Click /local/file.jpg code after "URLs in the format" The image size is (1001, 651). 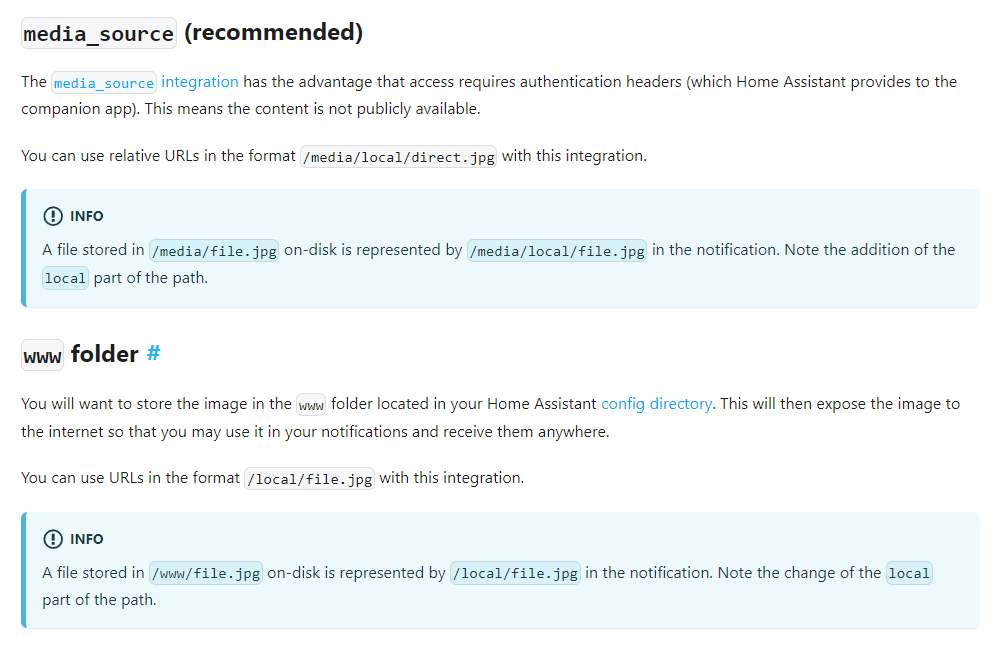[x=309, y=479]
